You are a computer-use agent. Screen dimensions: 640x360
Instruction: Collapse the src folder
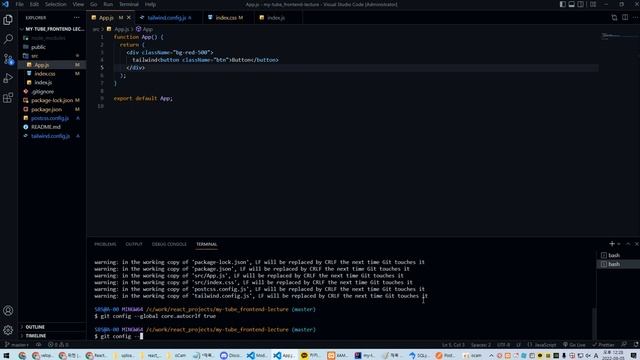[35, 56]
